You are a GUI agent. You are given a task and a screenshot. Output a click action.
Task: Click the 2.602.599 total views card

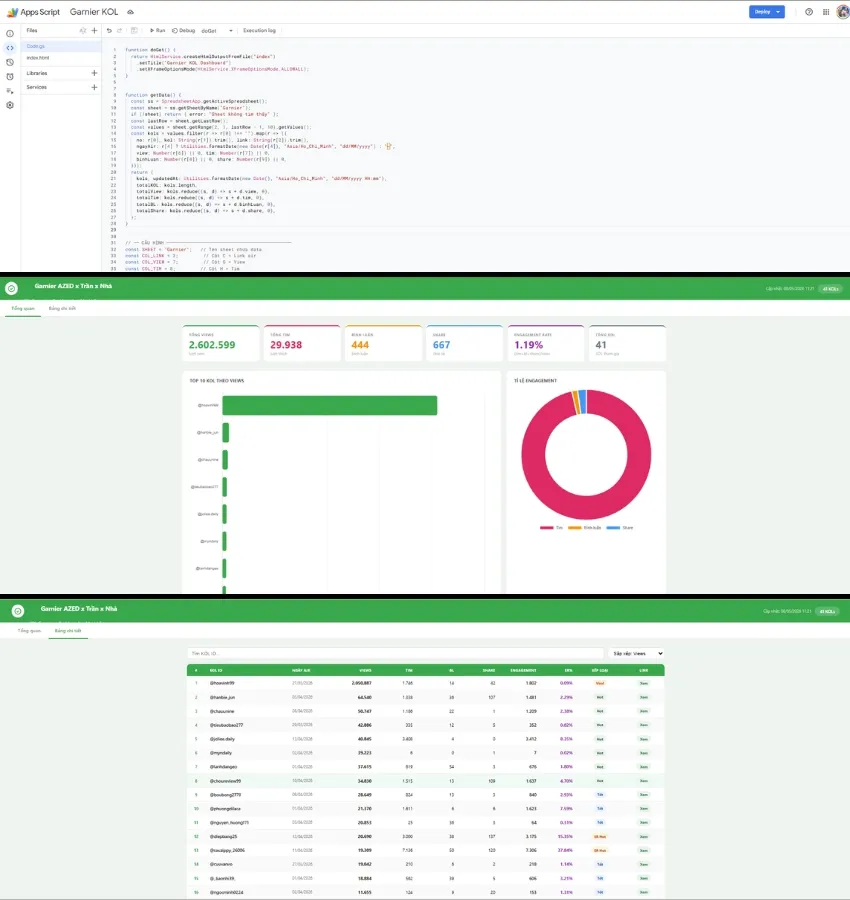coord(220,343)
